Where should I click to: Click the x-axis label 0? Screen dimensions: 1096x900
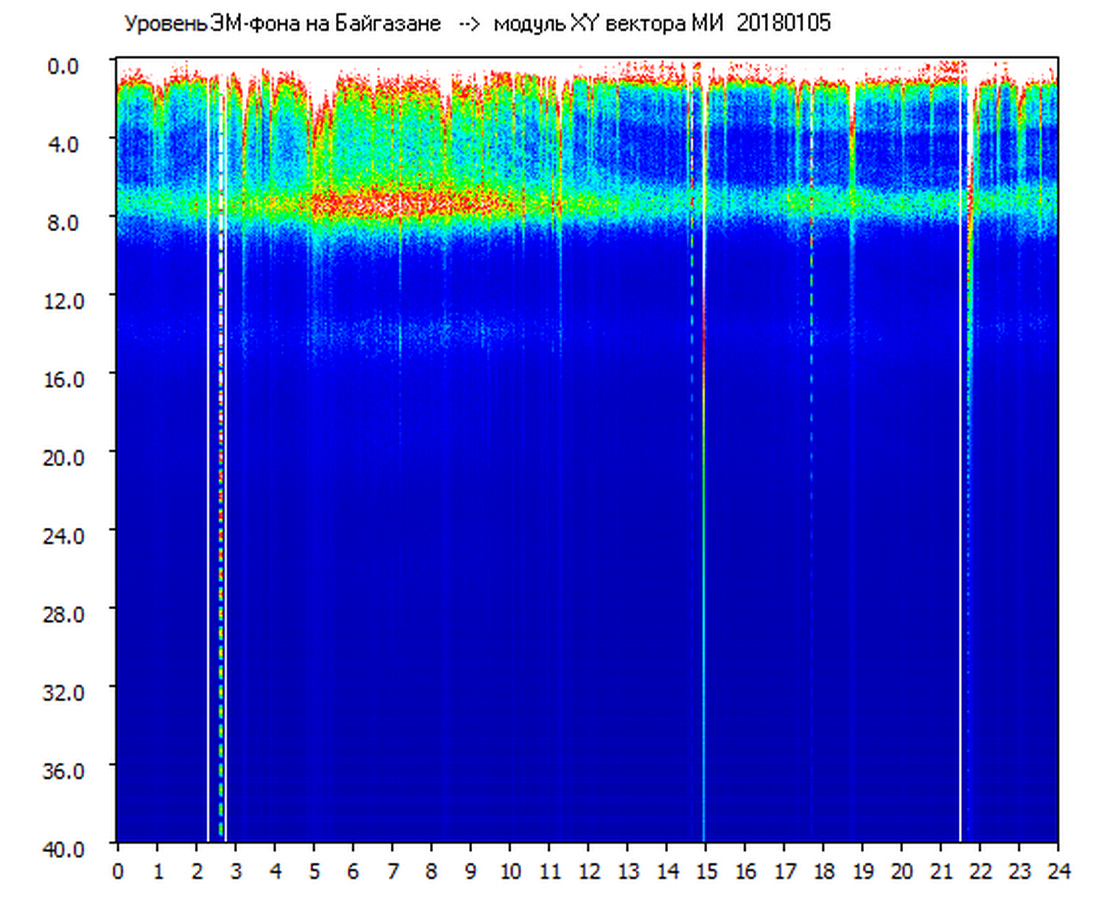point(118,871)
